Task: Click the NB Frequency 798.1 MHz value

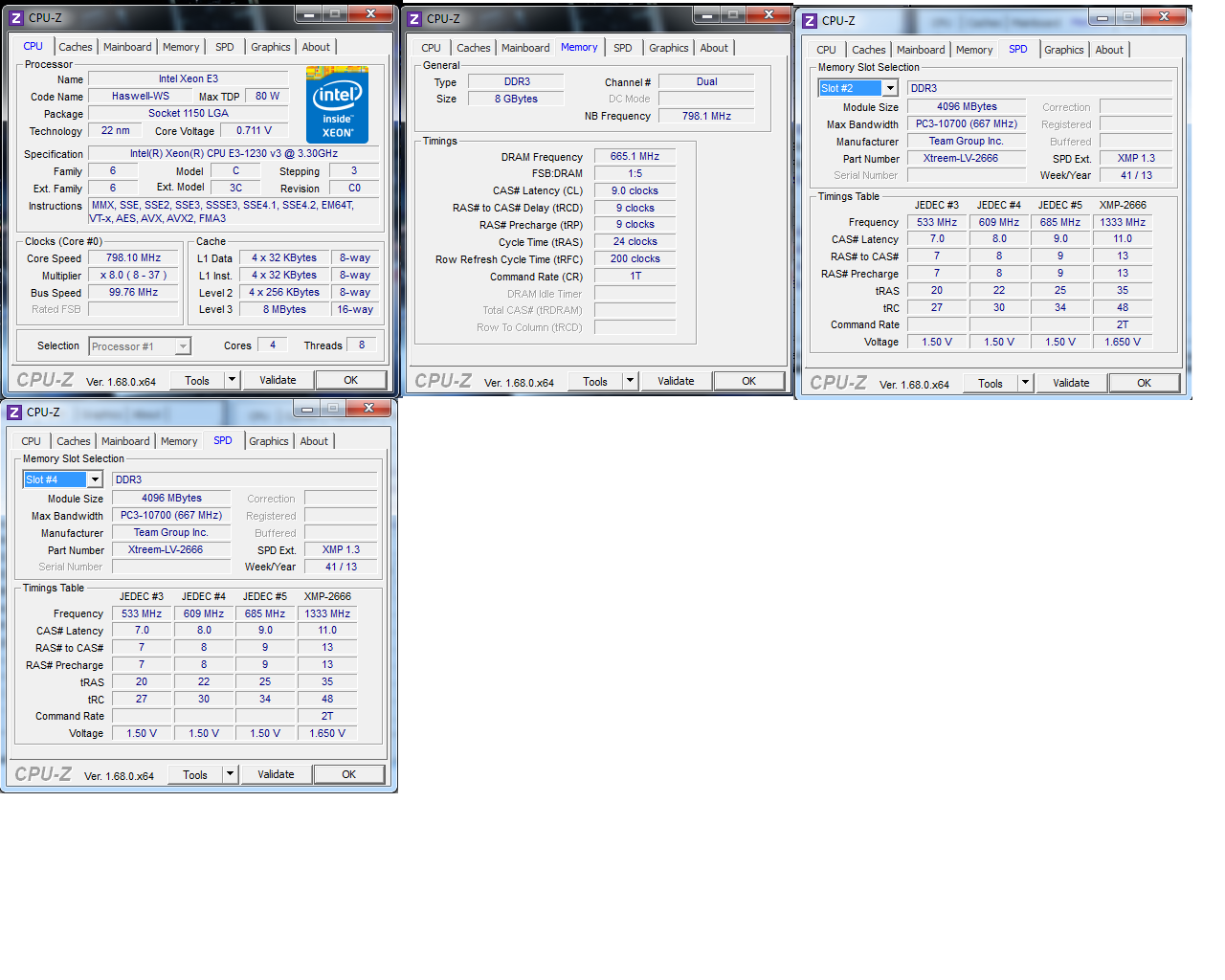Action: click(706, 117)
